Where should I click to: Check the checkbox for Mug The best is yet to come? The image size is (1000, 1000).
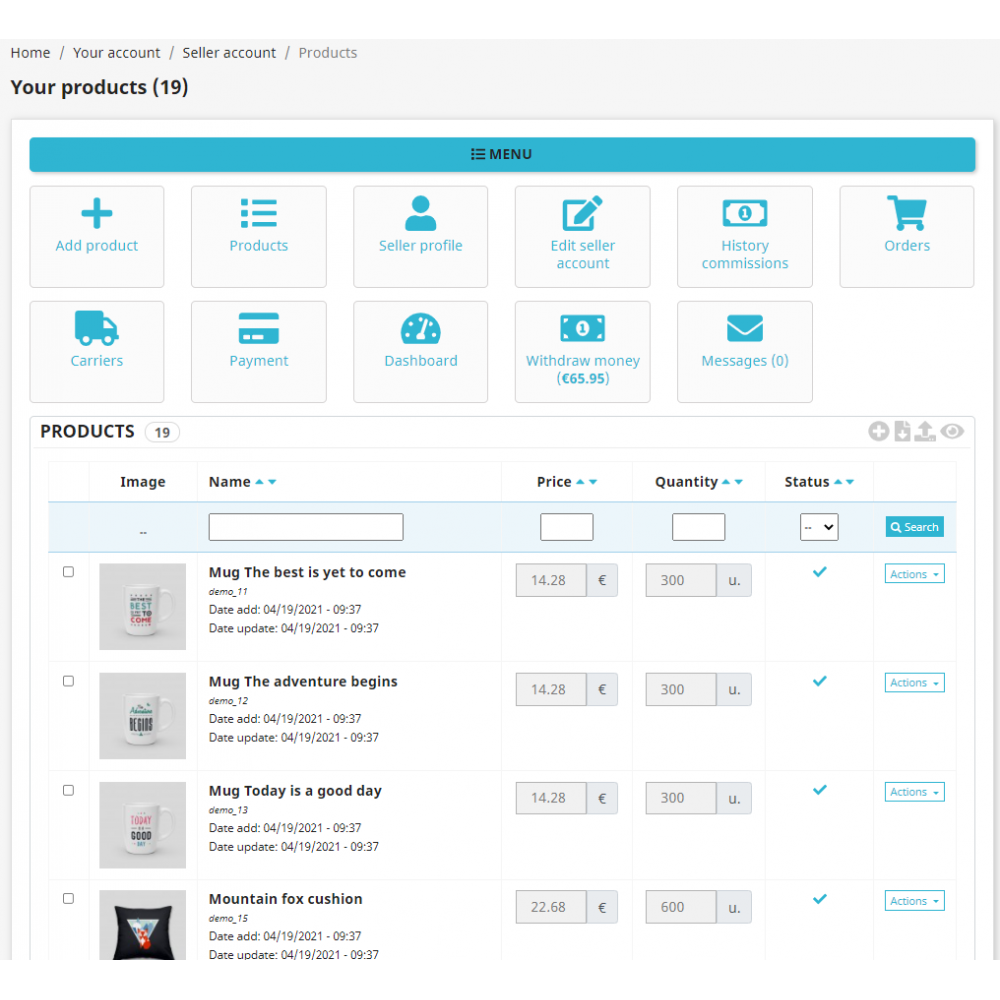point(68,571)
